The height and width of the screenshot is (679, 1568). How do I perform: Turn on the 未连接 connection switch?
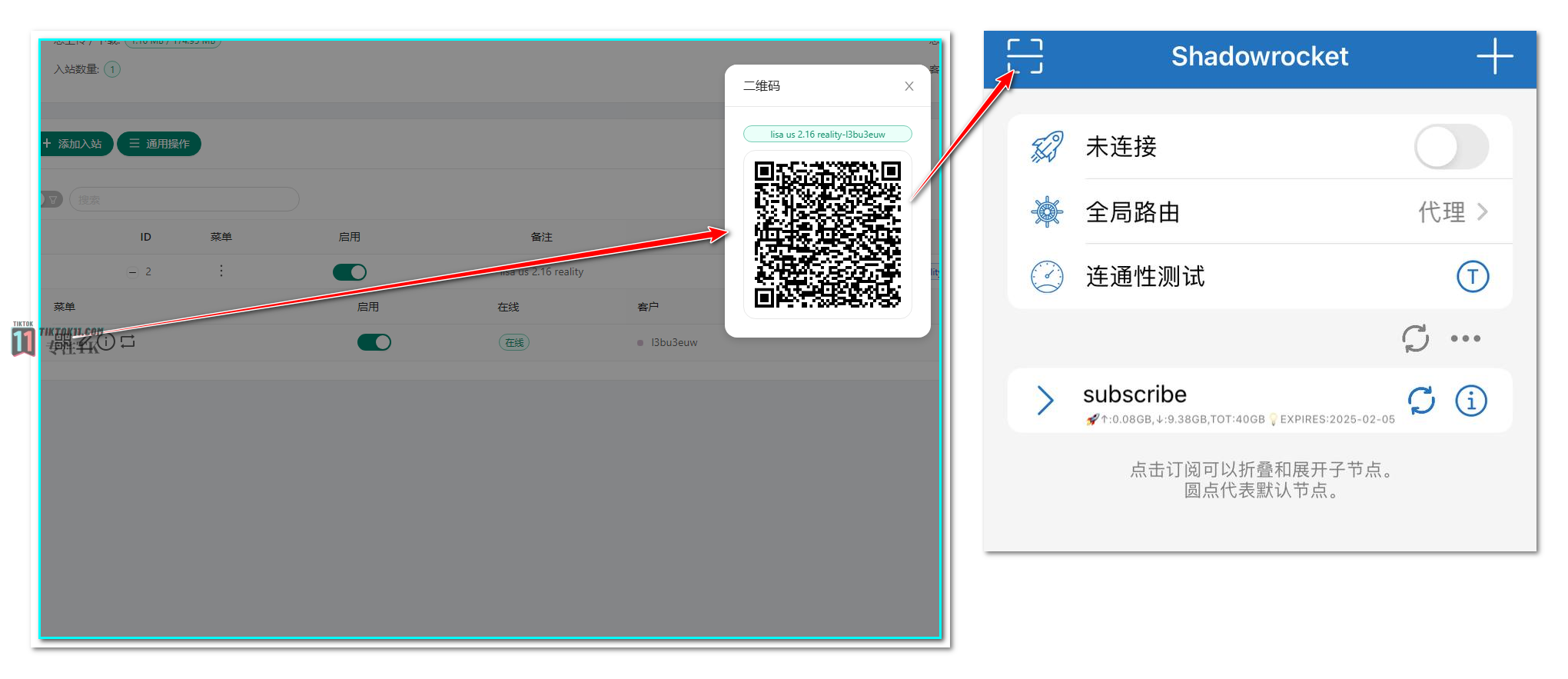[1451, 147]
